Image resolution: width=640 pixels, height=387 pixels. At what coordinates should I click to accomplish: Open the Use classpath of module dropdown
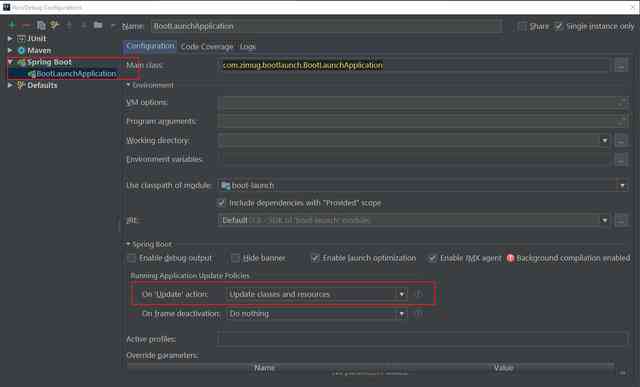(622, 186)
